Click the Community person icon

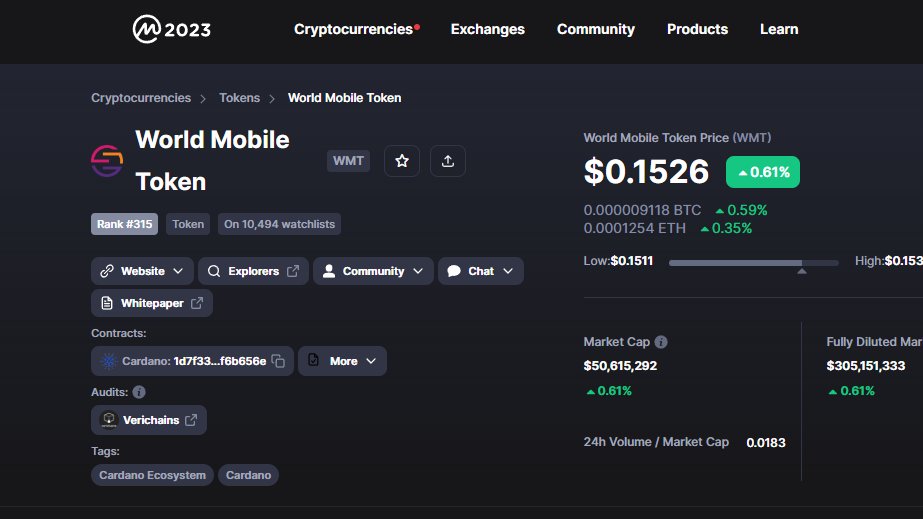(329, 271)
